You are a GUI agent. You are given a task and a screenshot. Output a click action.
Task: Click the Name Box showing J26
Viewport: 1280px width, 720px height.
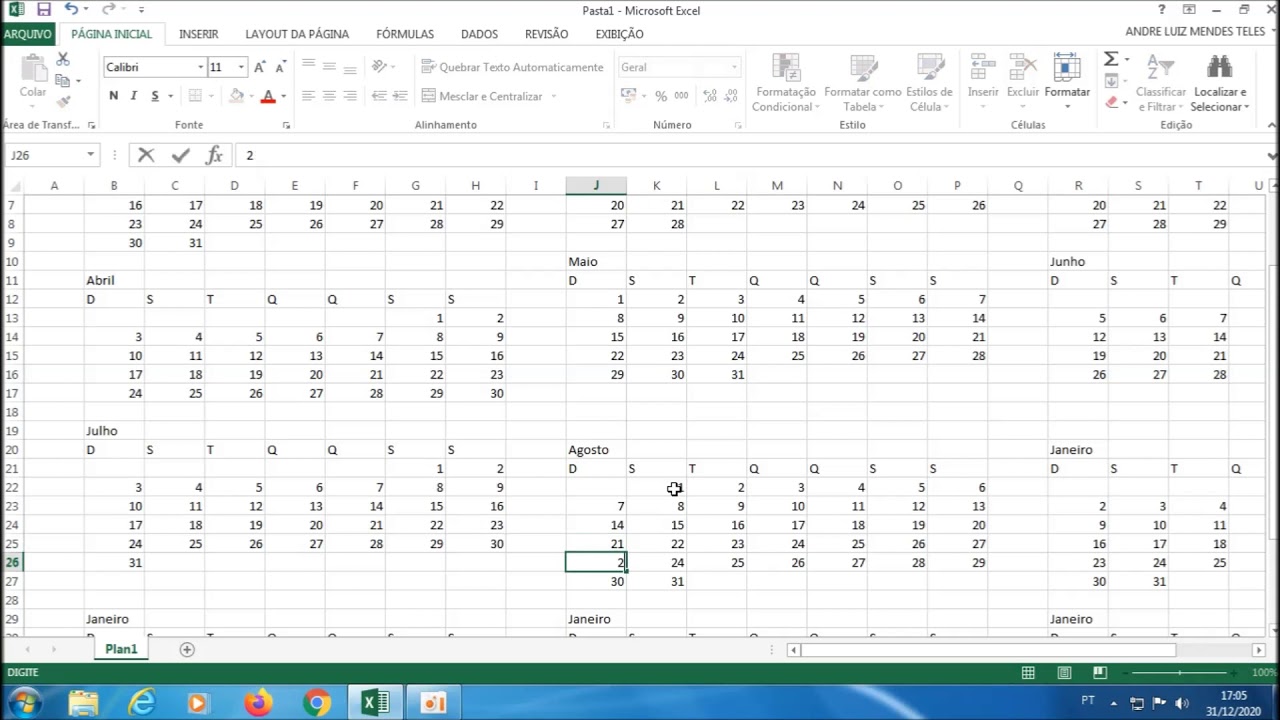[x=45, y=155]
